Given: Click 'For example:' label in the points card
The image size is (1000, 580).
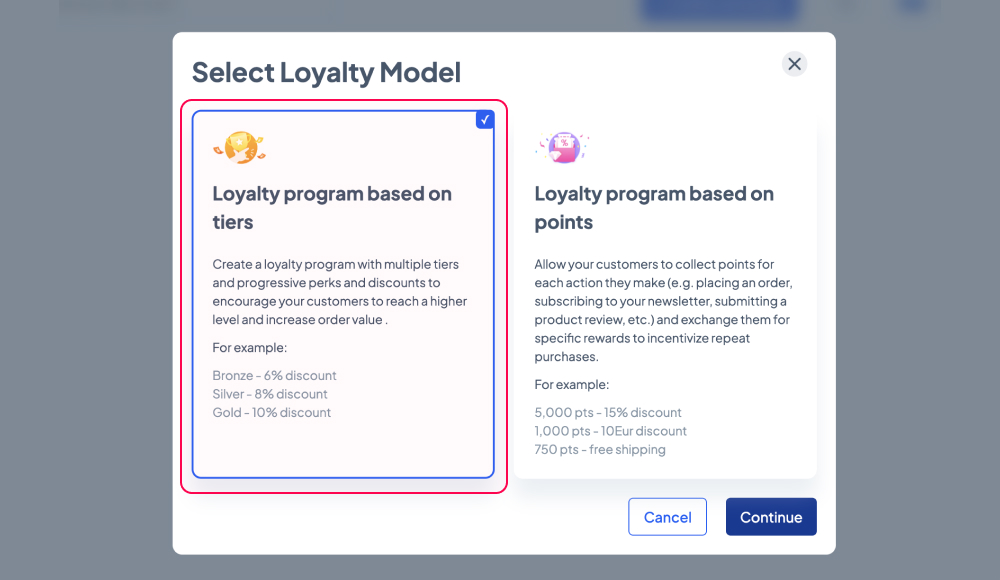Looking at the screenshot, I should tap(571, 385).
